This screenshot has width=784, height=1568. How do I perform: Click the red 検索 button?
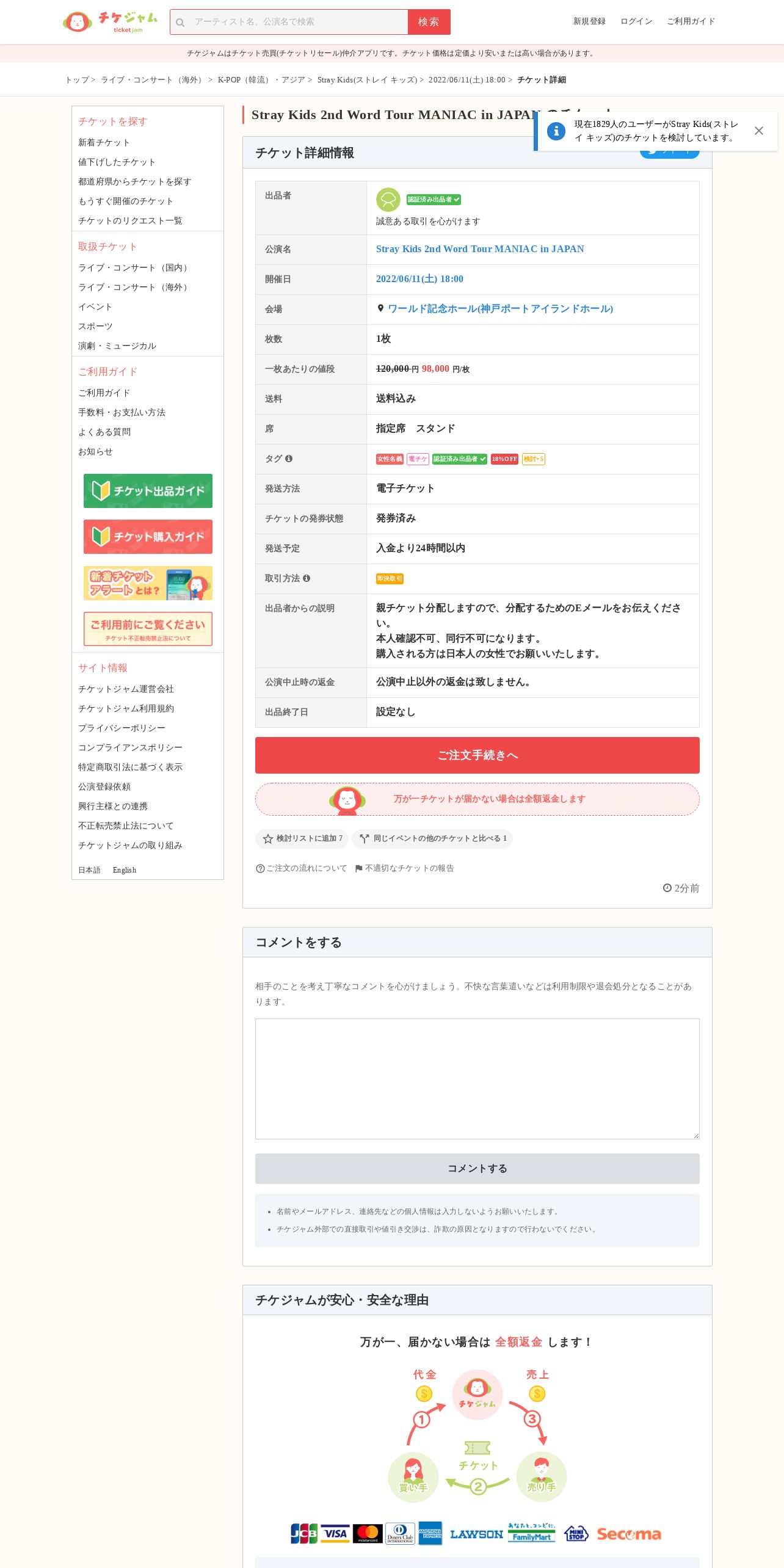429,22
